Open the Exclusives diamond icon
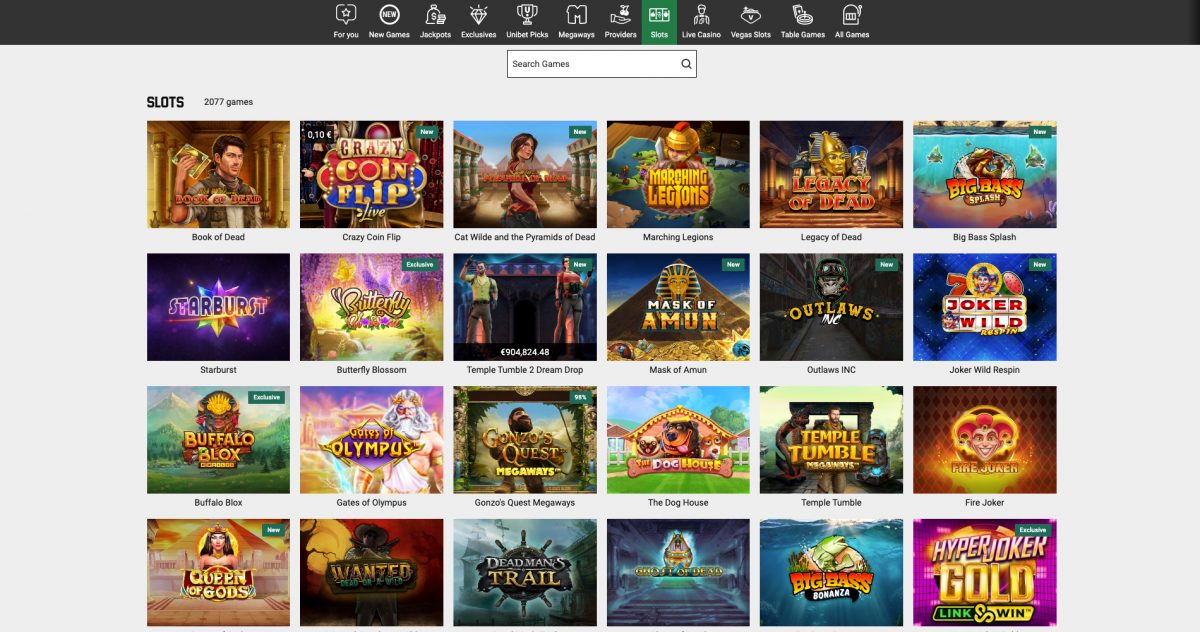 pyautogui.click(x=478, y=14)
